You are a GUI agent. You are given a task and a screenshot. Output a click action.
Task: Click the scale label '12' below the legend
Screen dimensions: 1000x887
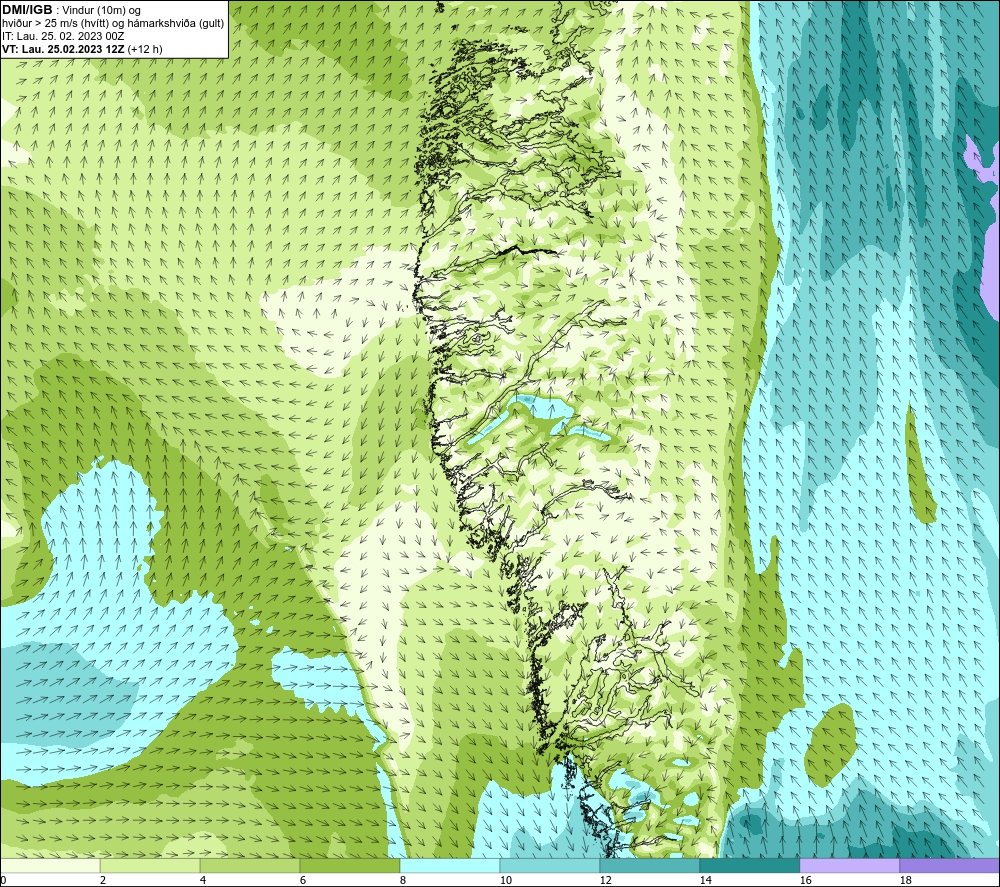point(605,880)
